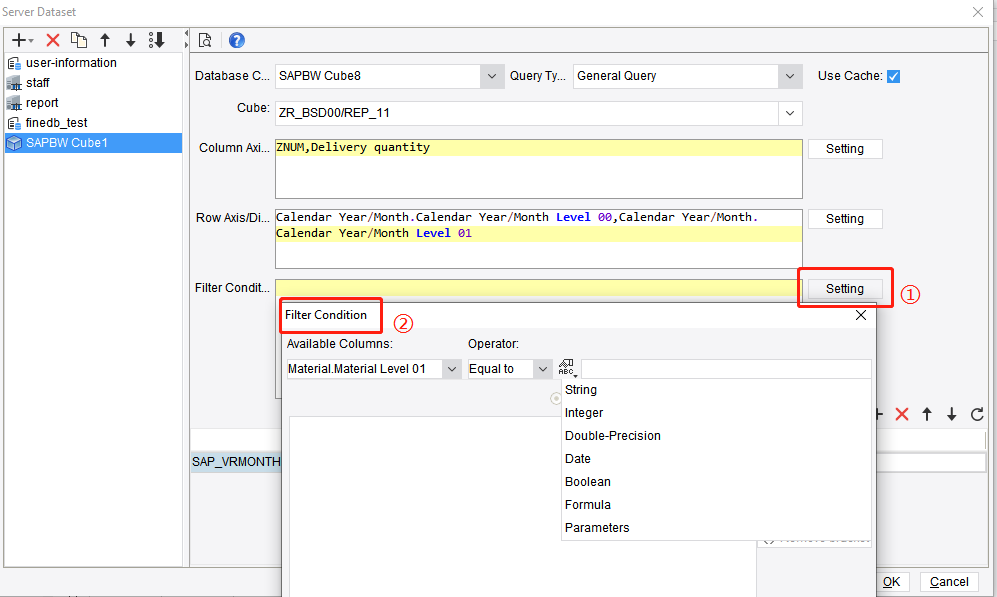
Task: Click the Filter Condition Setting button
Action: tap(843, 288)
